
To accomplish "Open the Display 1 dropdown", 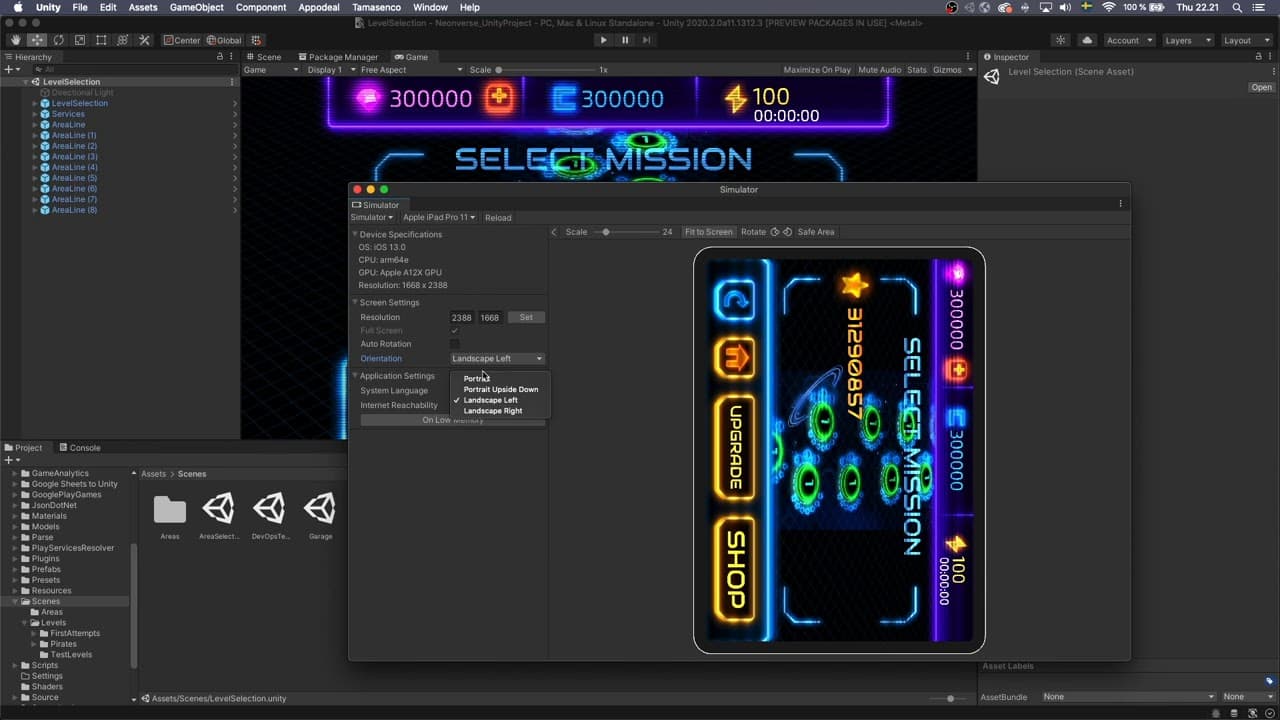I will [330, 70].
